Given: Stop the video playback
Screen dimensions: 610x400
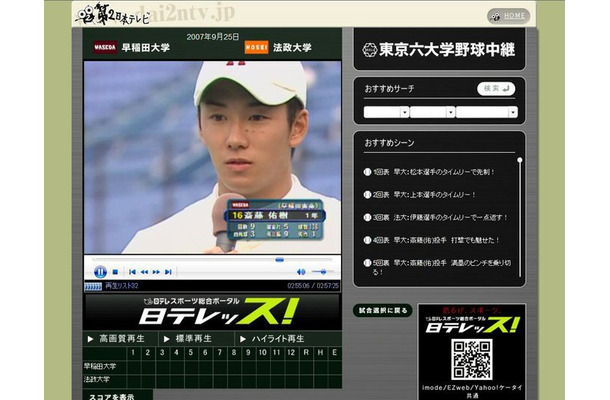Looking at the screenshot, I should click(x=115, y=272).
